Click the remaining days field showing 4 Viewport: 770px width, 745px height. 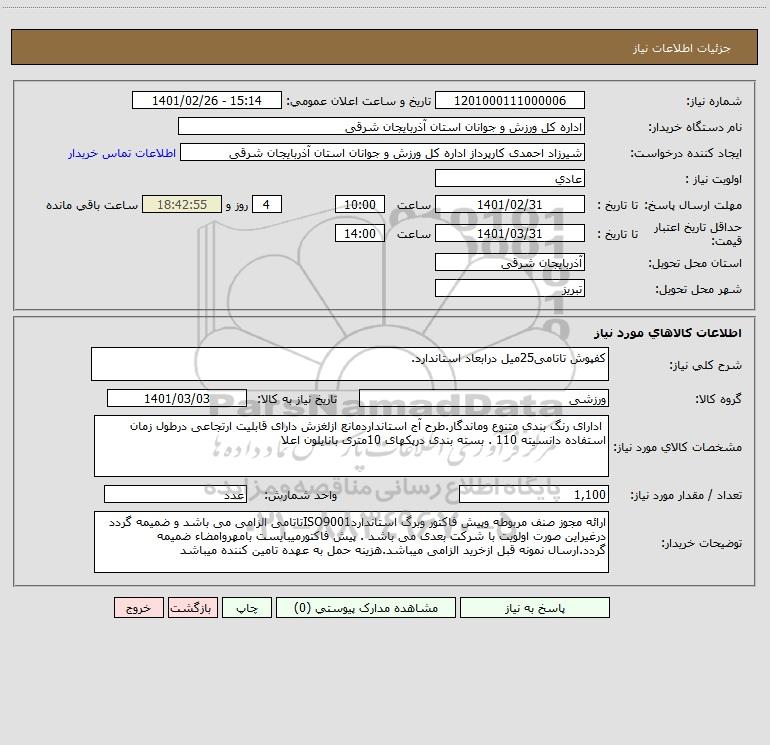click(x=267, y=205)
